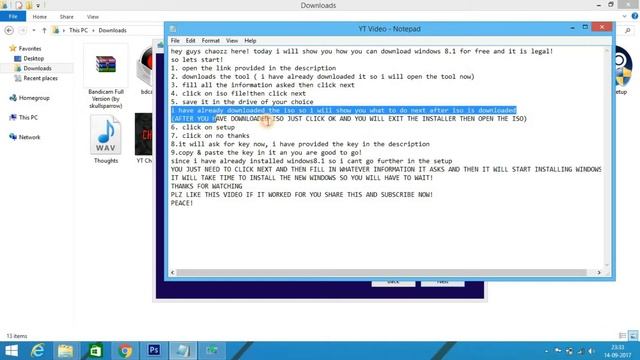
Task: Select the YT thumbnail image file
Action: pos(144,138)
